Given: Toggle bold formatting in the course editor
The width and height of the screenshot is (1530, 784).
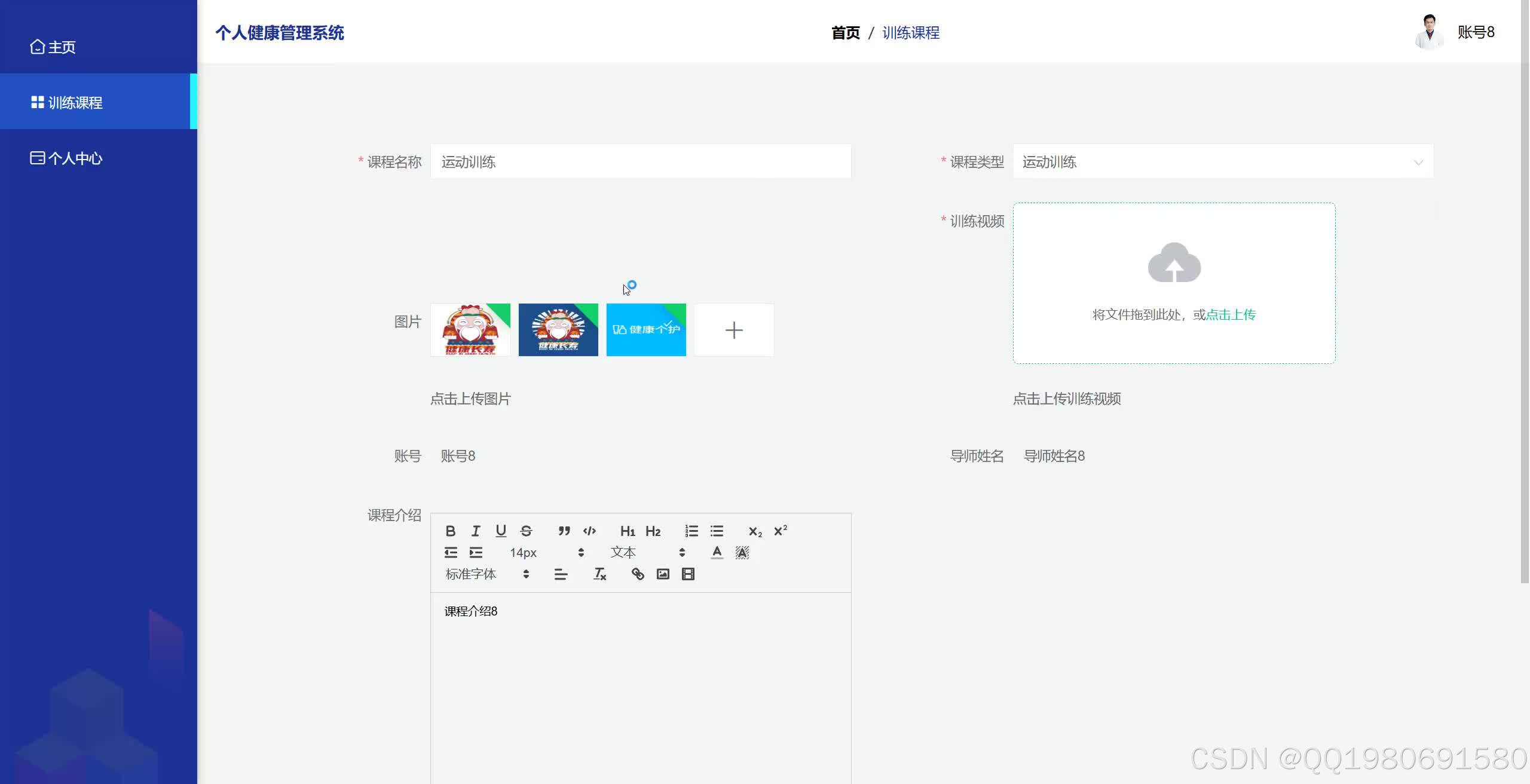Looking at the screenshot, I should 451,531.
